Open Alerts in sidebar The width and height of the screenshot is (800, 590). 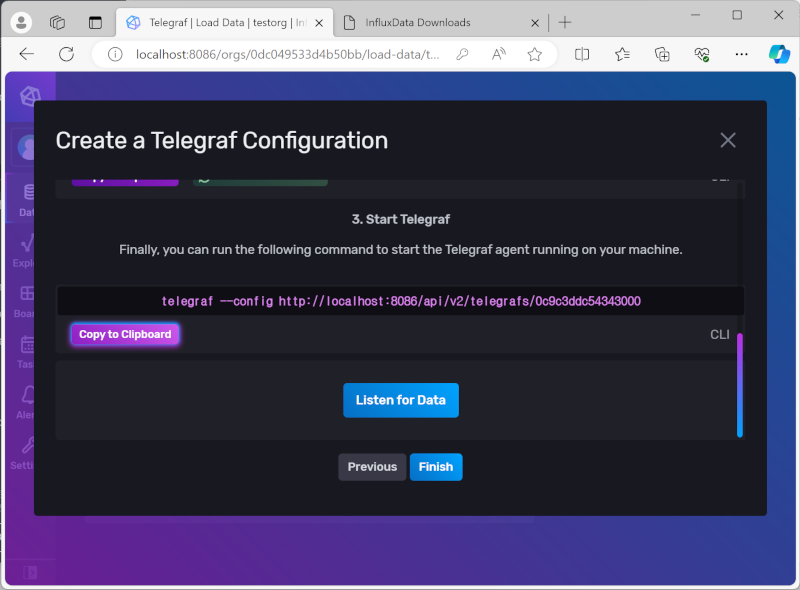pos(24,402)
